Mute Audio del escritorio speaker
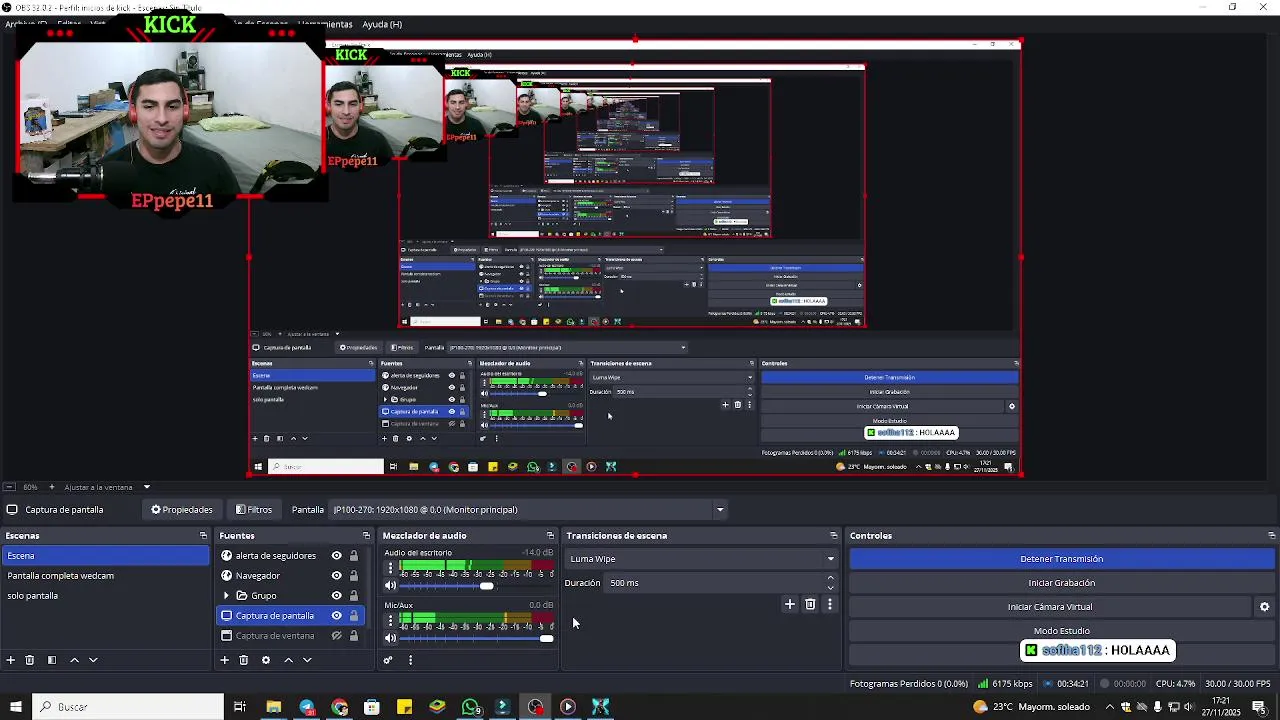The width and height of the screenshot is (1280, 720). (x=391, y=586)
